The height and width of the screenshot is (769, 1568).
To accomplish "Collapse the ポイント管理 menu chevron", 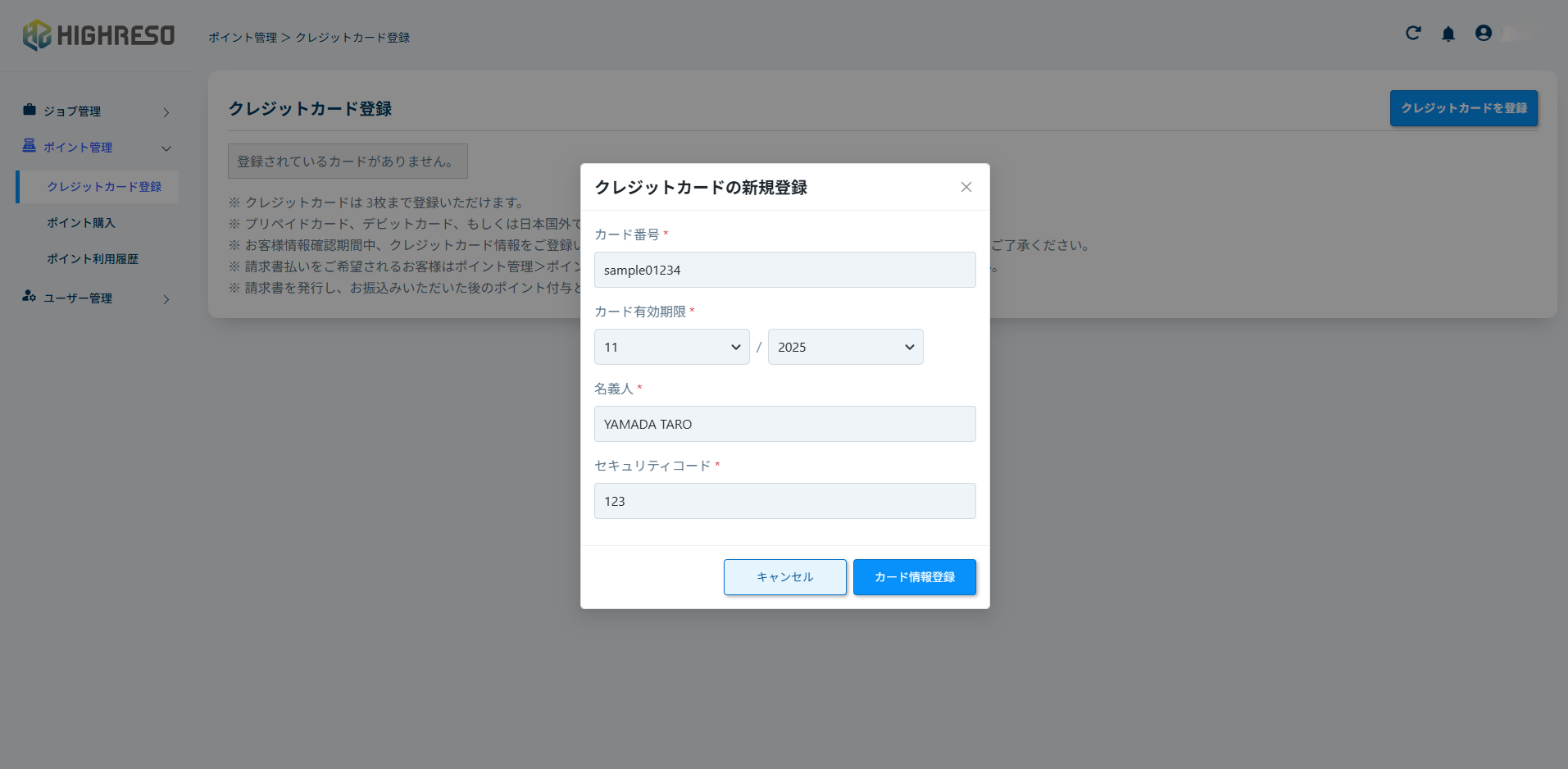I will [x=166, y=148].
